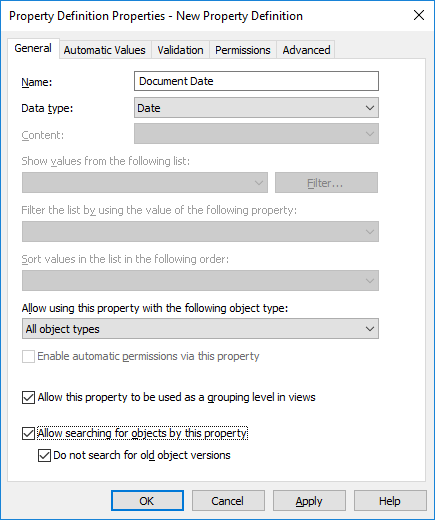Click the Name input field

pyautogui.click(x=256, y=81)
